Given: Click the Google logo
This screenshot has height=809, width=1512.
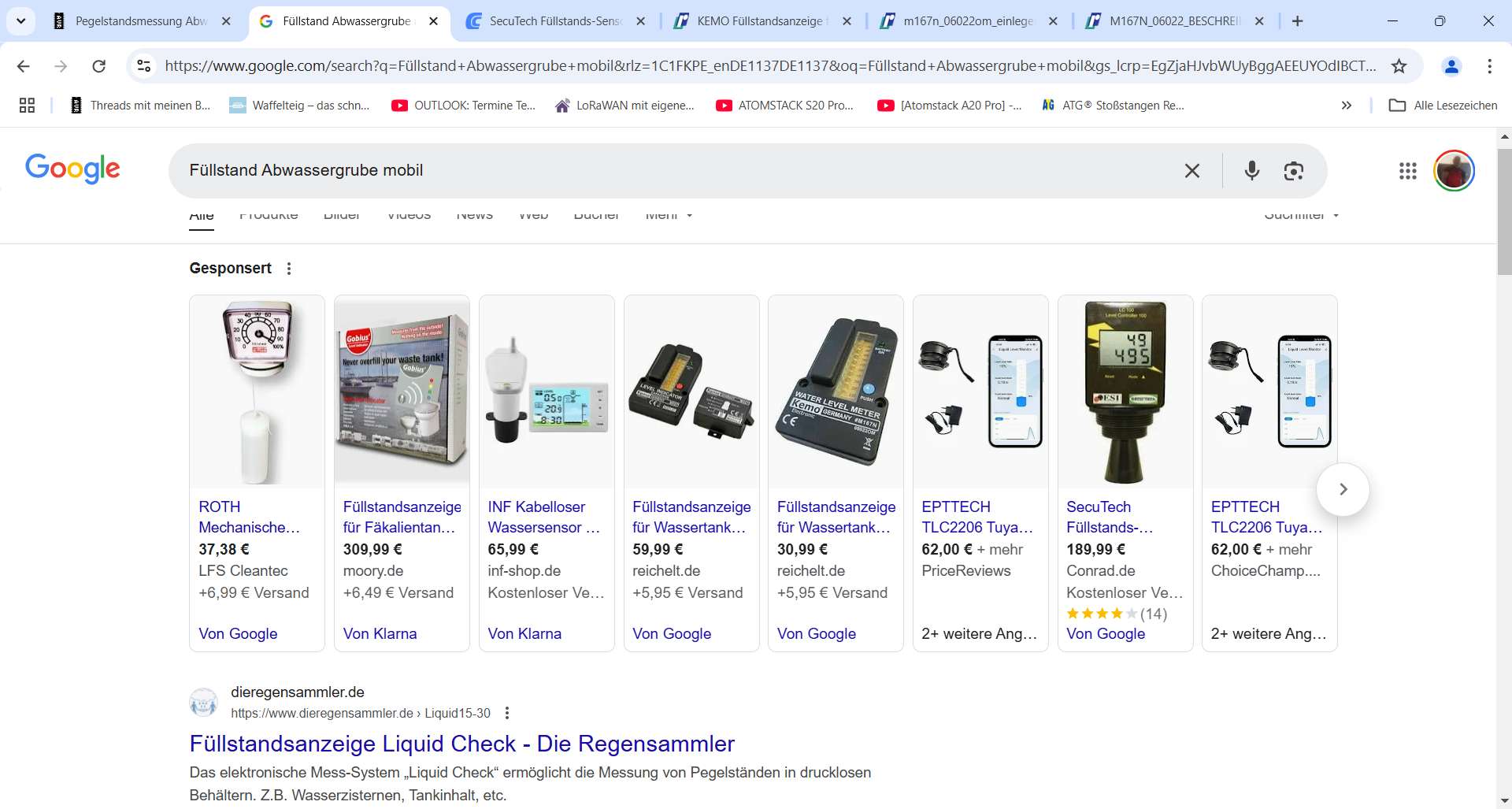Looking at the screenshot, I should 72,169.
